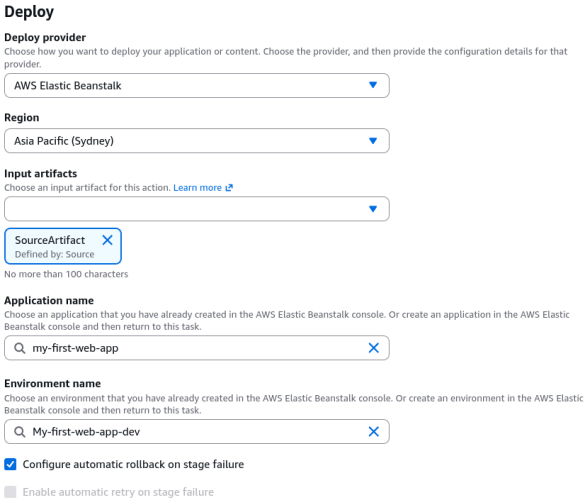Uncheck Configure automatic rollback on stage failure

(10, 464)
